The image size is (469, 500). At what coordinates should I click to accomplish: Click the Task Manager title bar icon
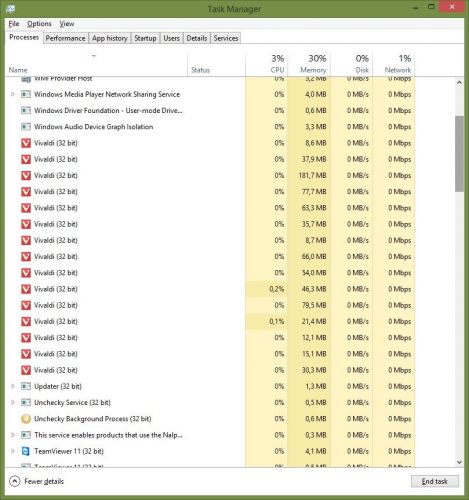(x=11, y=8)
